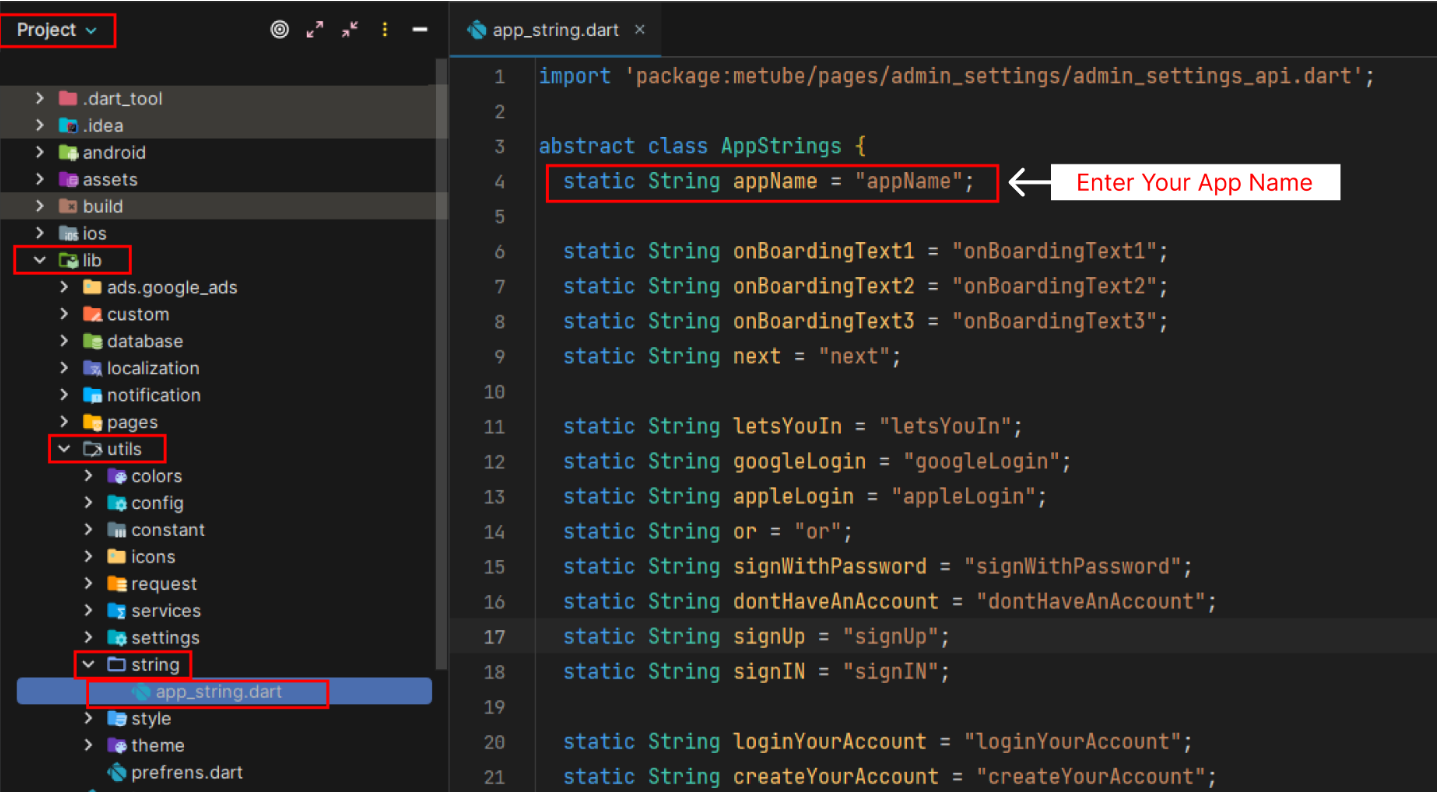Open the Project view dropdown
The width and height of the screenshot is (1437, 792).
pyautogui.click(x=57, y=30)
